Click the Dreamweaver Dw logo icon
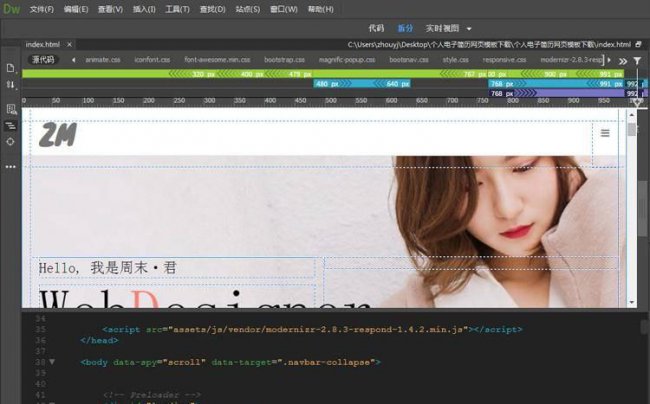The width and height of the screenshot is (650, 404). click(11, 8)
